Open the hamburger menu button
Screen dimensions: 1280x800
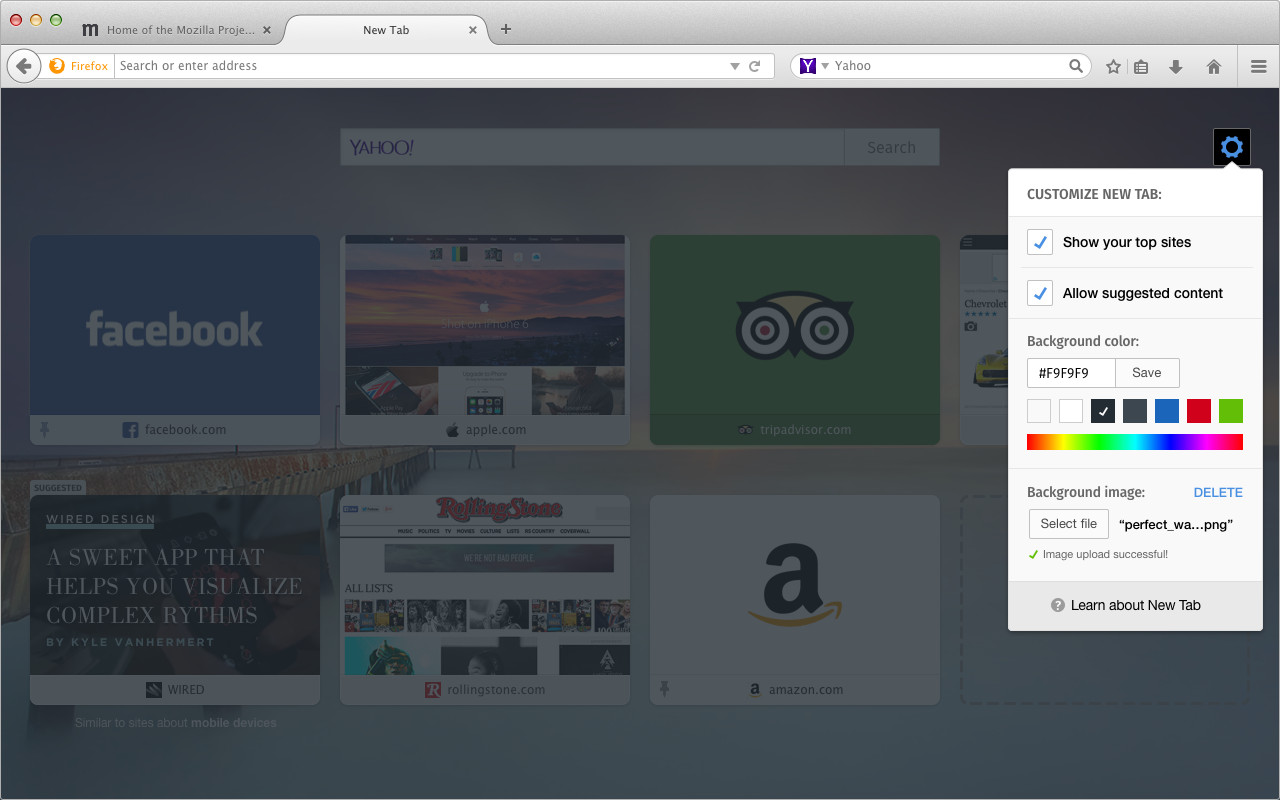[x=1259, y=66]
